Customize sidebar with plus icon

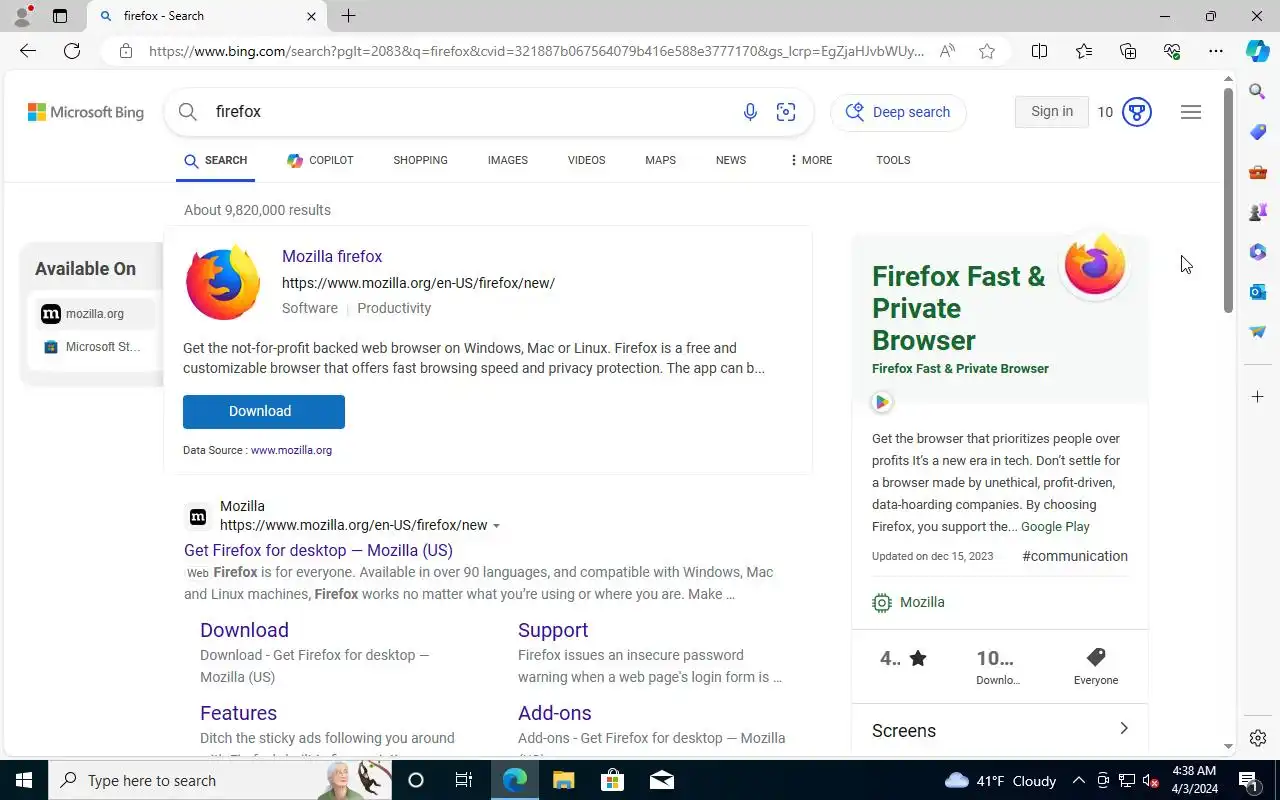pos(1258,397)
